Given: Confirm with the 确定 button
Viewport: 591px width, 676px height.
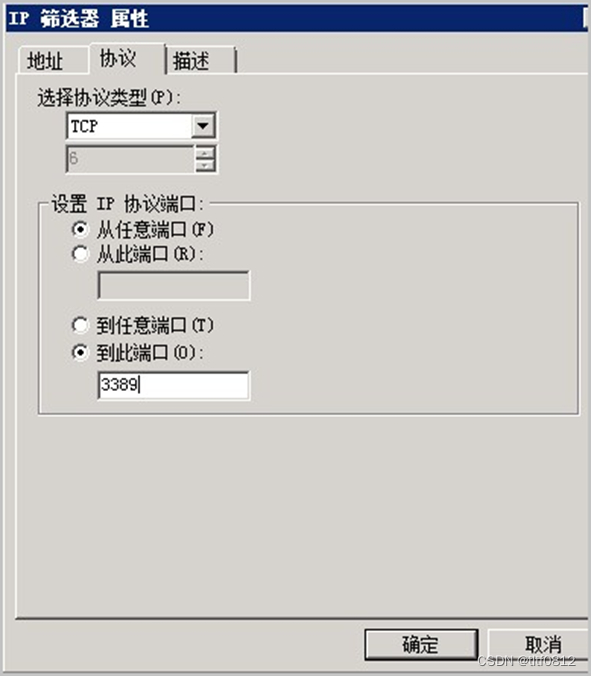Looking at the screenshot, I should [421, 645].
